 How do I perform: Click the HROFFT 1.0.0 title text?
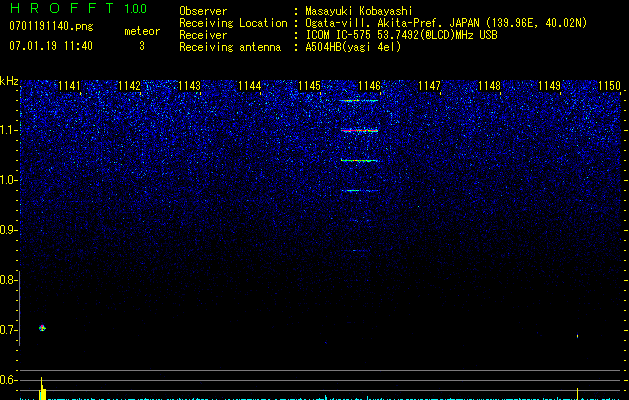[x=78, y=8]
